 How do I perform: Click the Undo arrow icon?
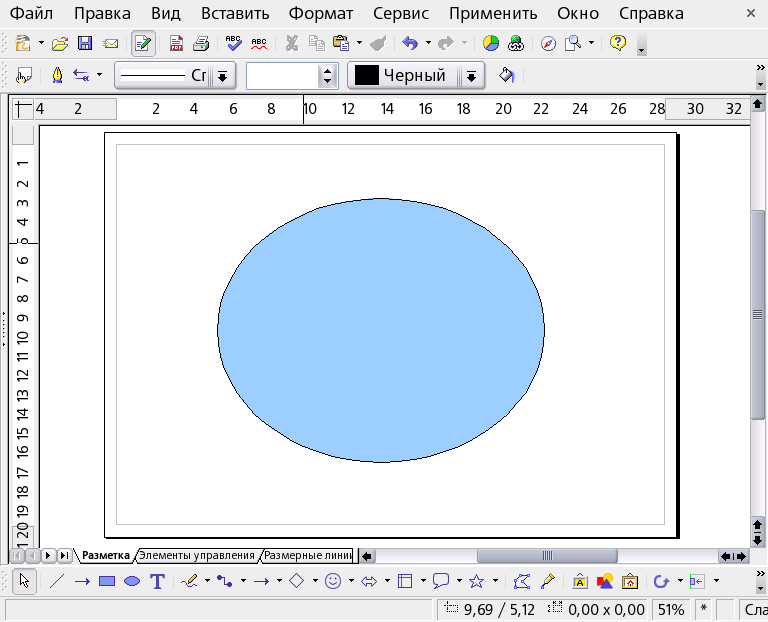pyautogui.click(x=409, y=43)
